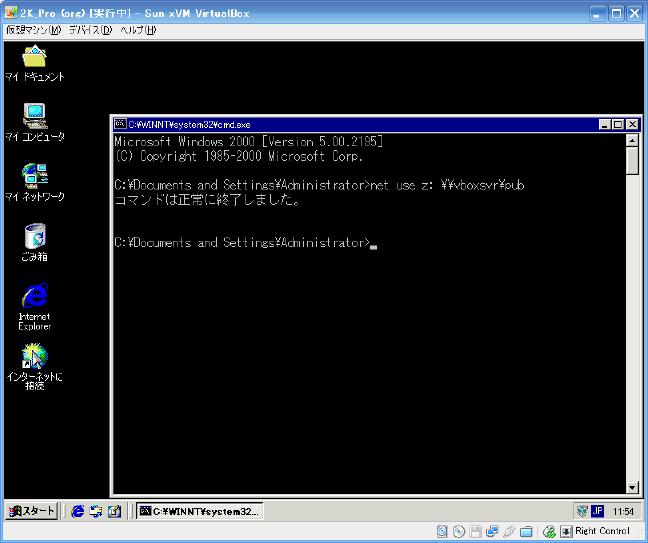The width and height of the screenshot is (648, 543).
Task: Click the cmd vertical scrollbar thumb
Action: (632, 160)
